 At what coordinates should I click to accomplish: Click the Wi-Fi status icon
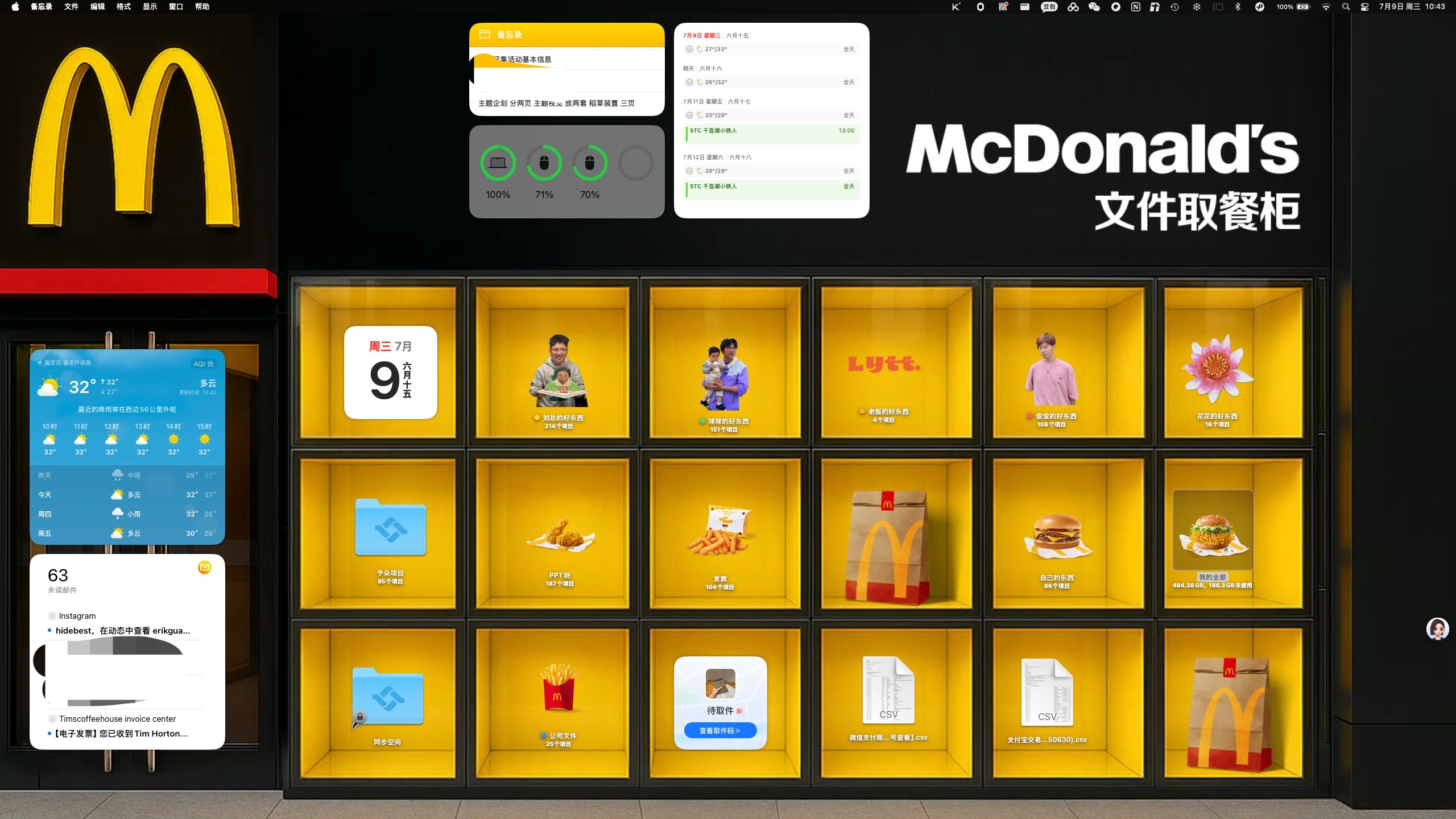1326,7
